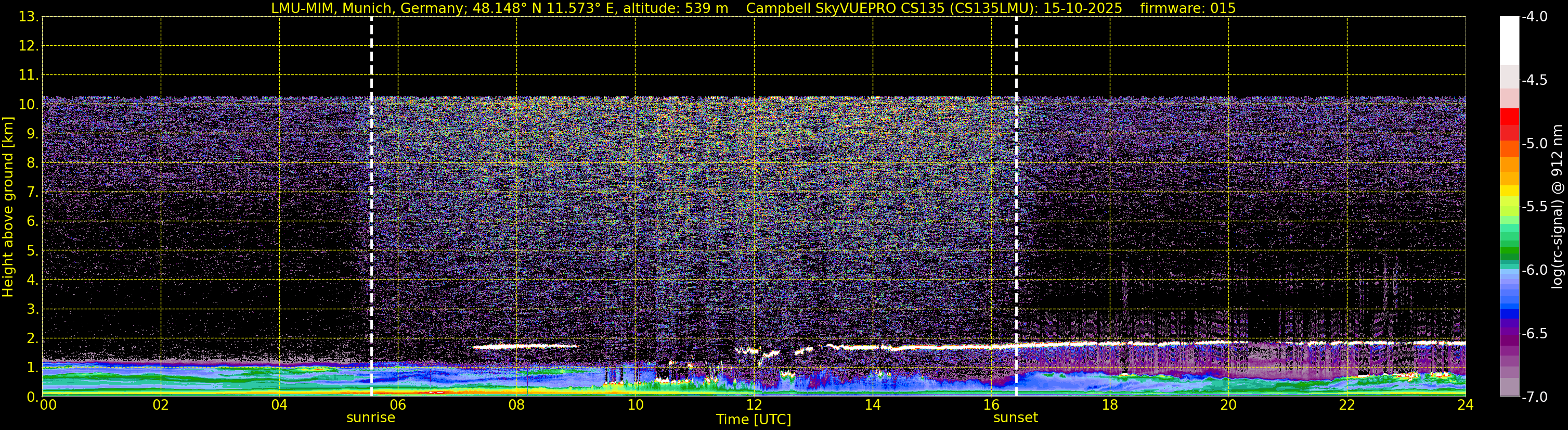Click the "-7.0" colorbar tick label
The height and width of the screenshot is (430, 1568).
tap(1535, 397)
